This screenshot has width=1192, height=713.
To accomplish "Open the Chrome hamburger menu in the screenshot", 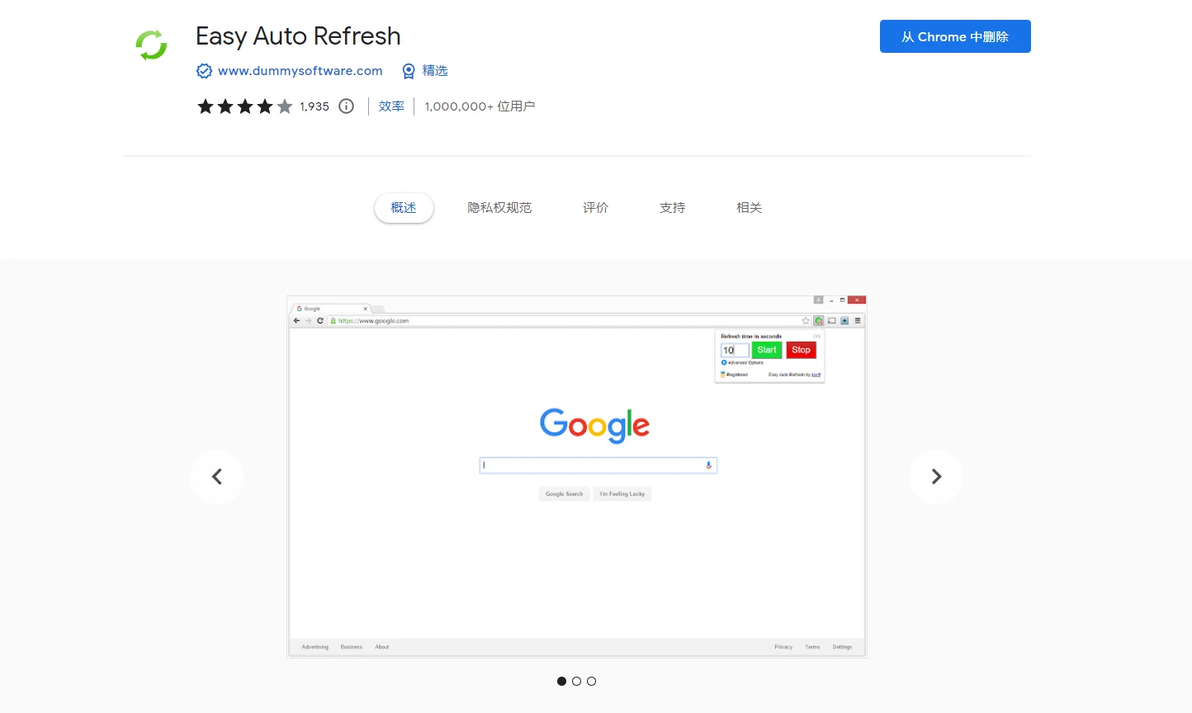I will point(858,321).
